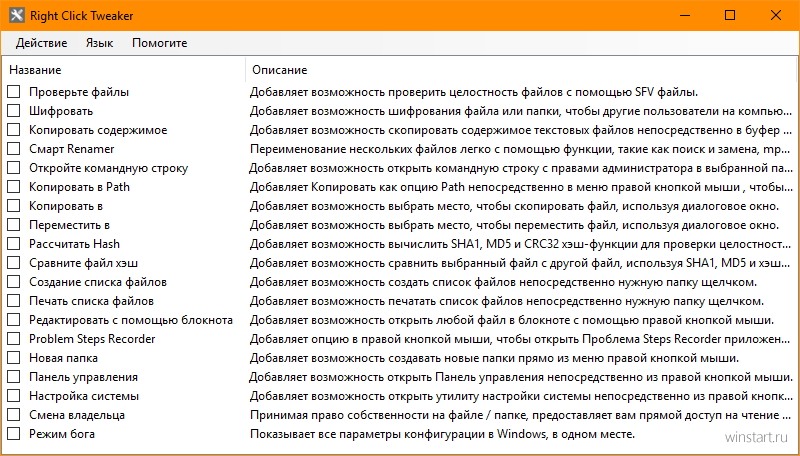The height and width of the screenshot is (456, 800).
Task: Tick the Problem Steps Recorder checkbox
Action: tap(14, 339)
